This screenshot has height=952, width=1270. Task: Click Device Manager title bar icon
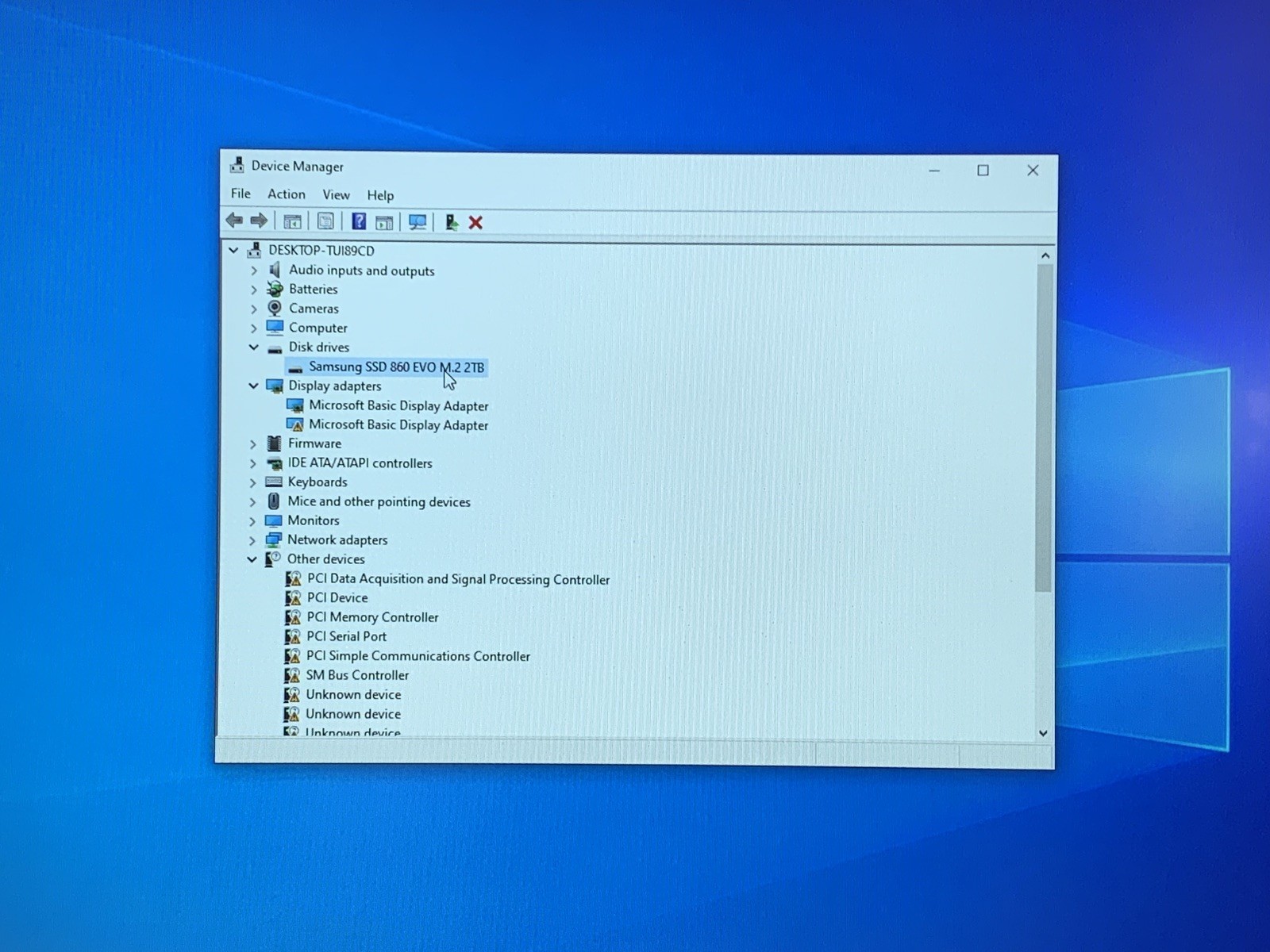[237, 165]
